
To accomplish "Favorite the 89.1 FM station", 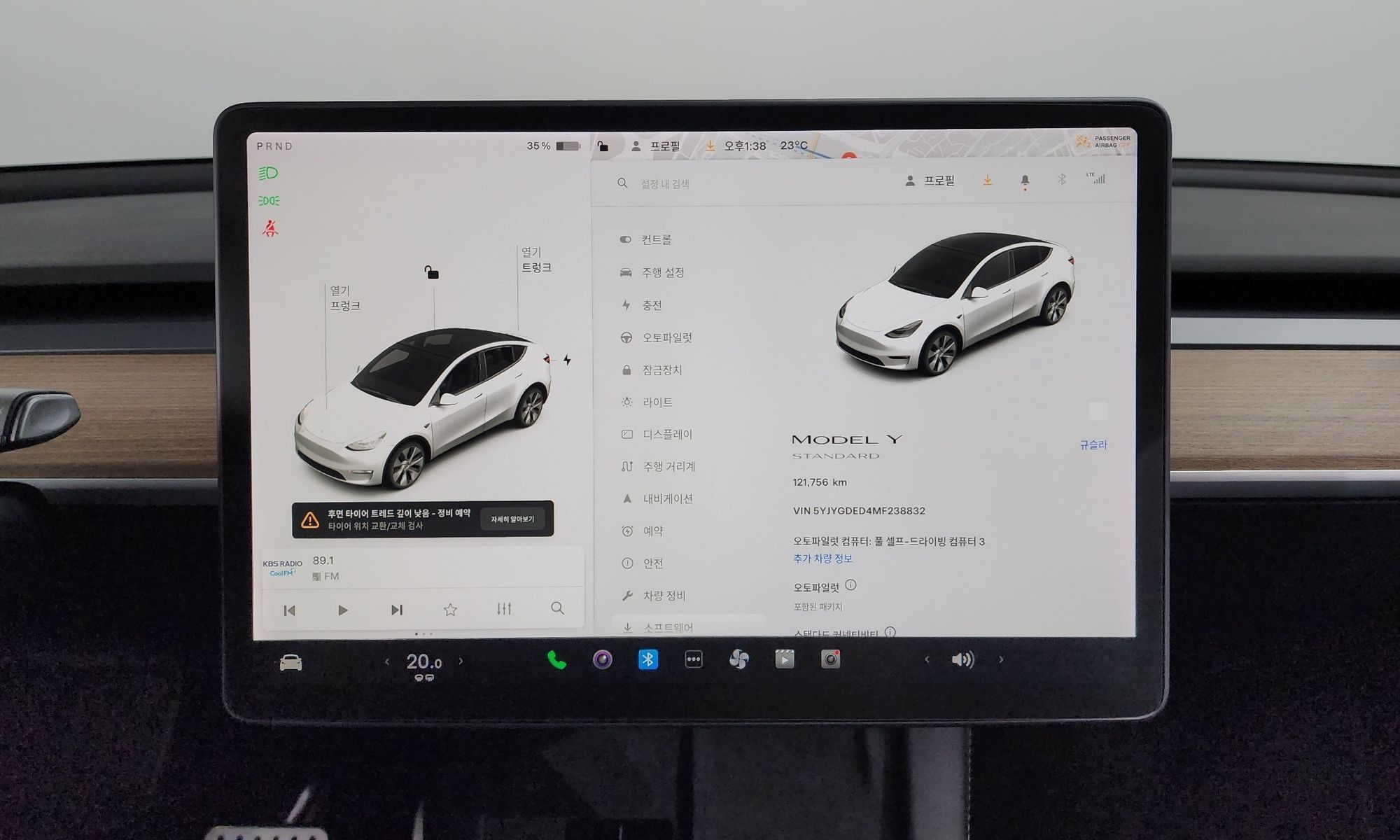I will [x=450, y=610].
